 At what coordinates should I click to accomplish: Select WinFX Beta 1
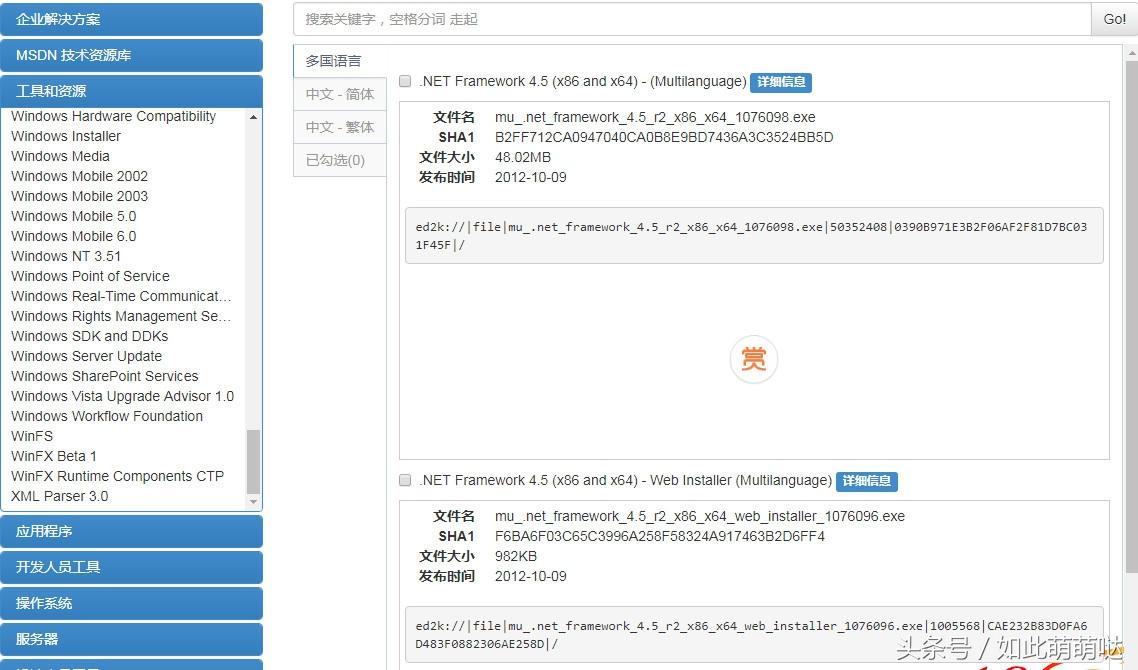[54, 456]
